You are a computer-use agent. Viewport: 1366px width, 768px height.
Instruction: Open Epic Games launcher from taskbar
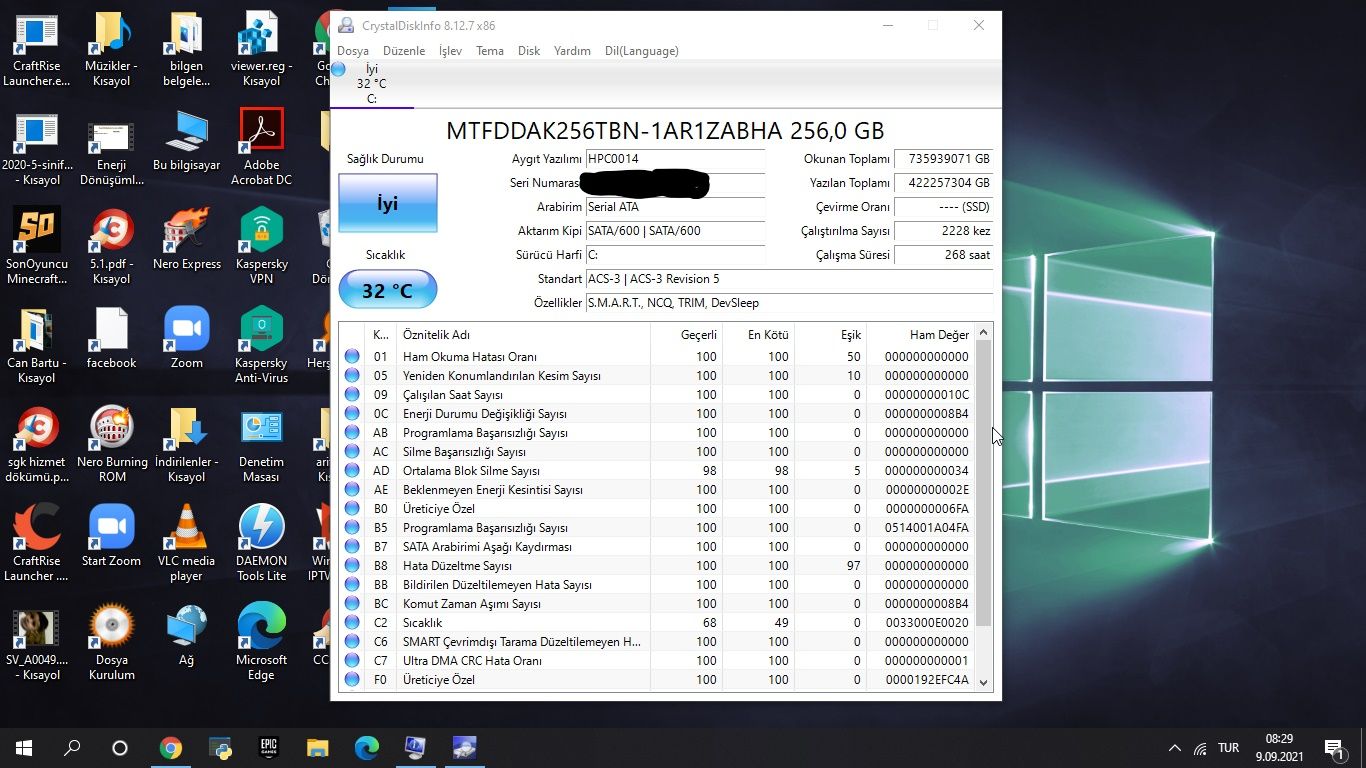tap(268, 747)
